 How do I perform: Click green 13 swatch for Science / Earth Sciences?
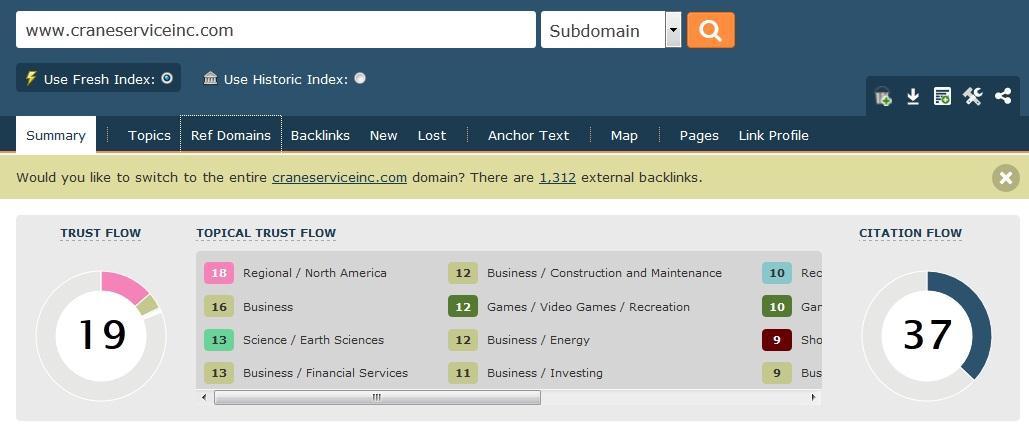[219, 340]
